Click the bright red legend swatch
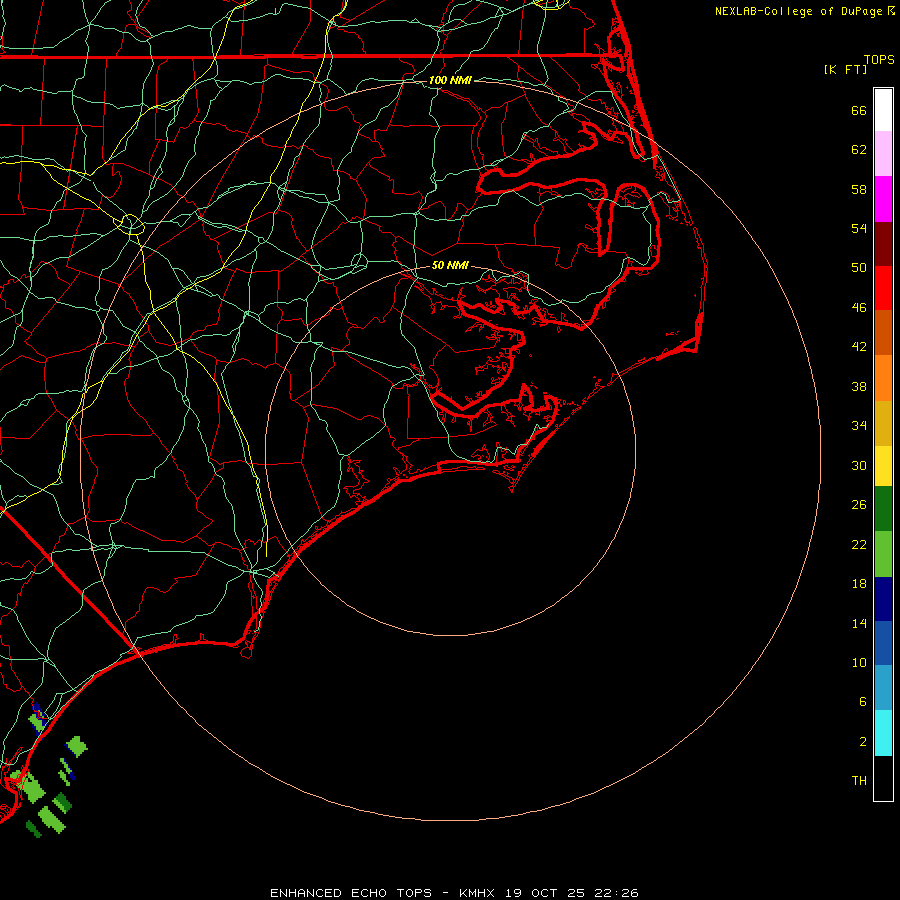Image resolution: width=900 pixels, height=900 pixels. tap(883, 288)
